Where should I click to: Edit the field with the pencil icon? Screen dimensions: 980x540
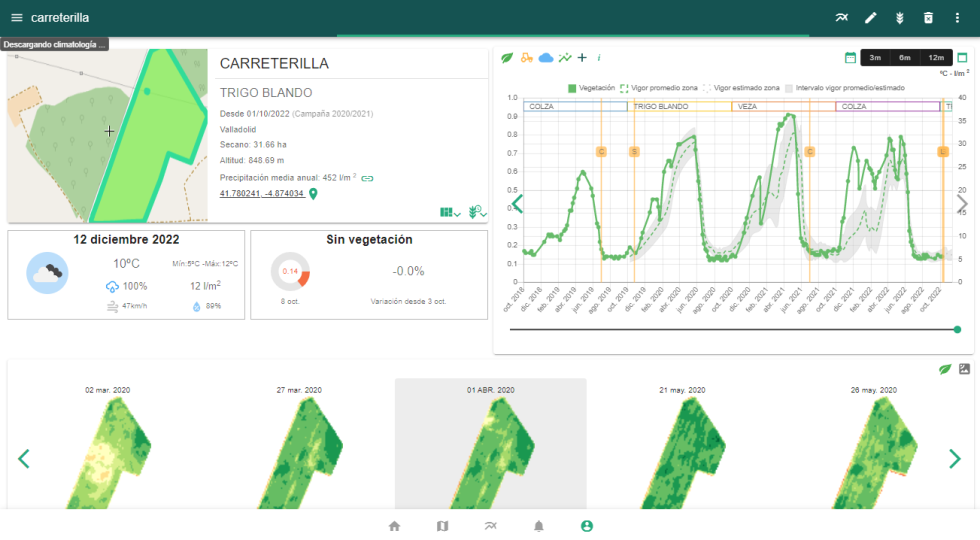click(871, 18)
